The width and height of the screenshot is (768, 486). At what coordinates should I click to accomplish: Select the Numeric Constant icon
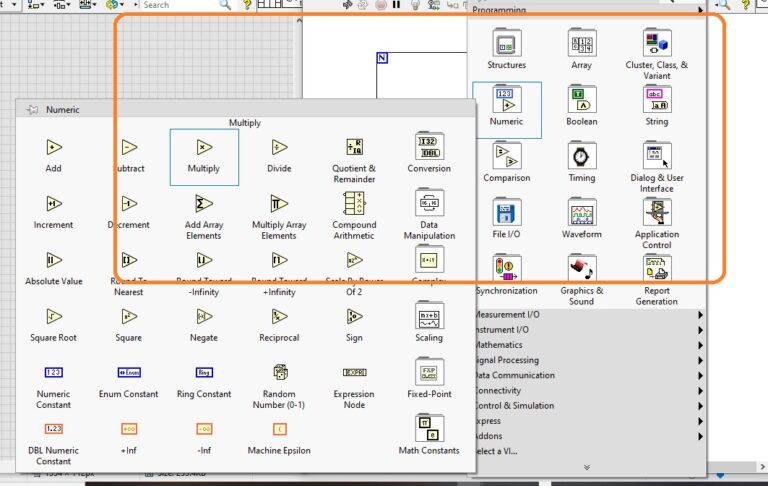coord(54,373)
